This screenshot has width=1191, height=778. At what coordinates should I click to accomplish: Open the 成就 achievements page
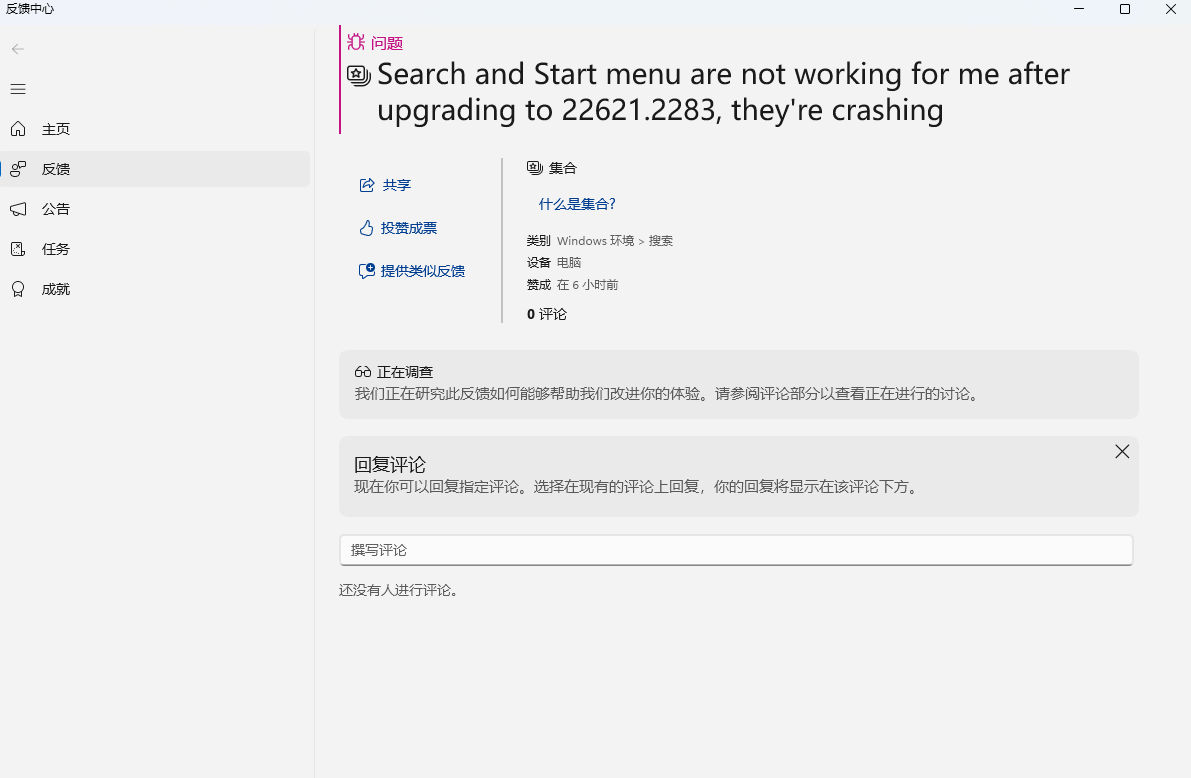click(155, 289)
